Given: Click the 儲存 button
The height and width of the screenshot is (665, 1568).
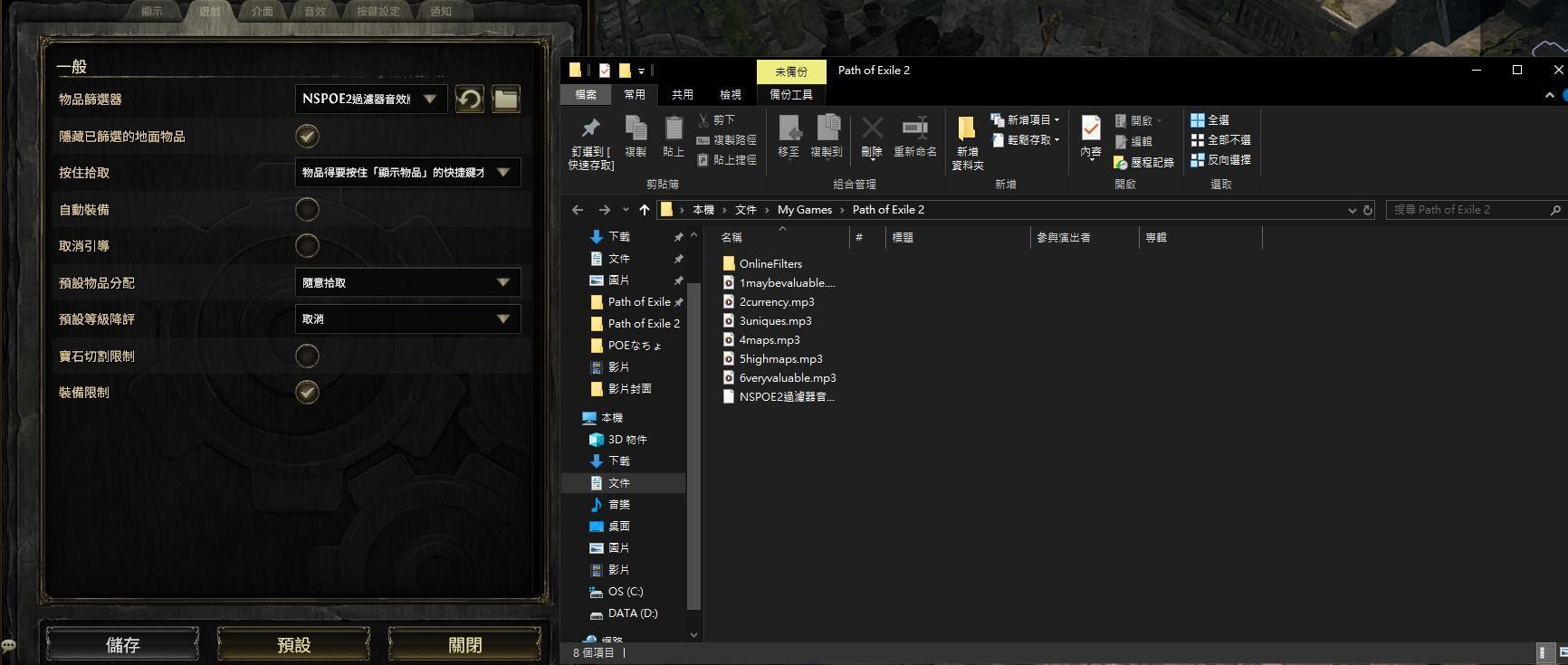Looking at the screenshot, I should 122,644.
